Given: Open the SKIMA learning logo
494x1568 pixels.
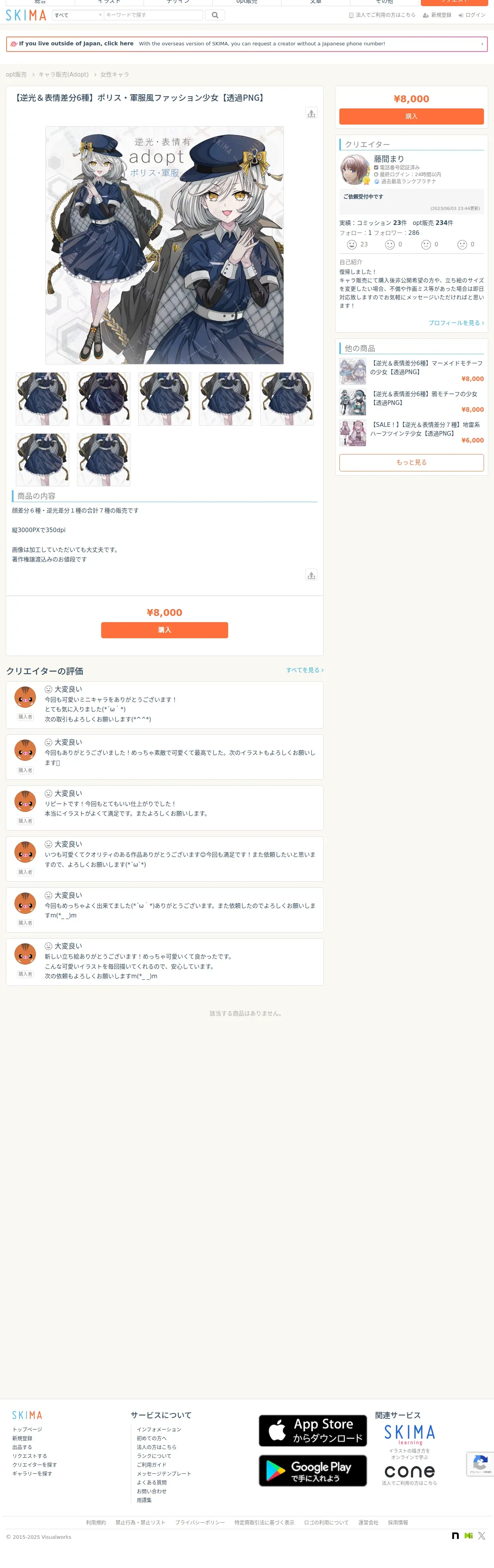Looking at the screenshot, I should [409, 1435].
